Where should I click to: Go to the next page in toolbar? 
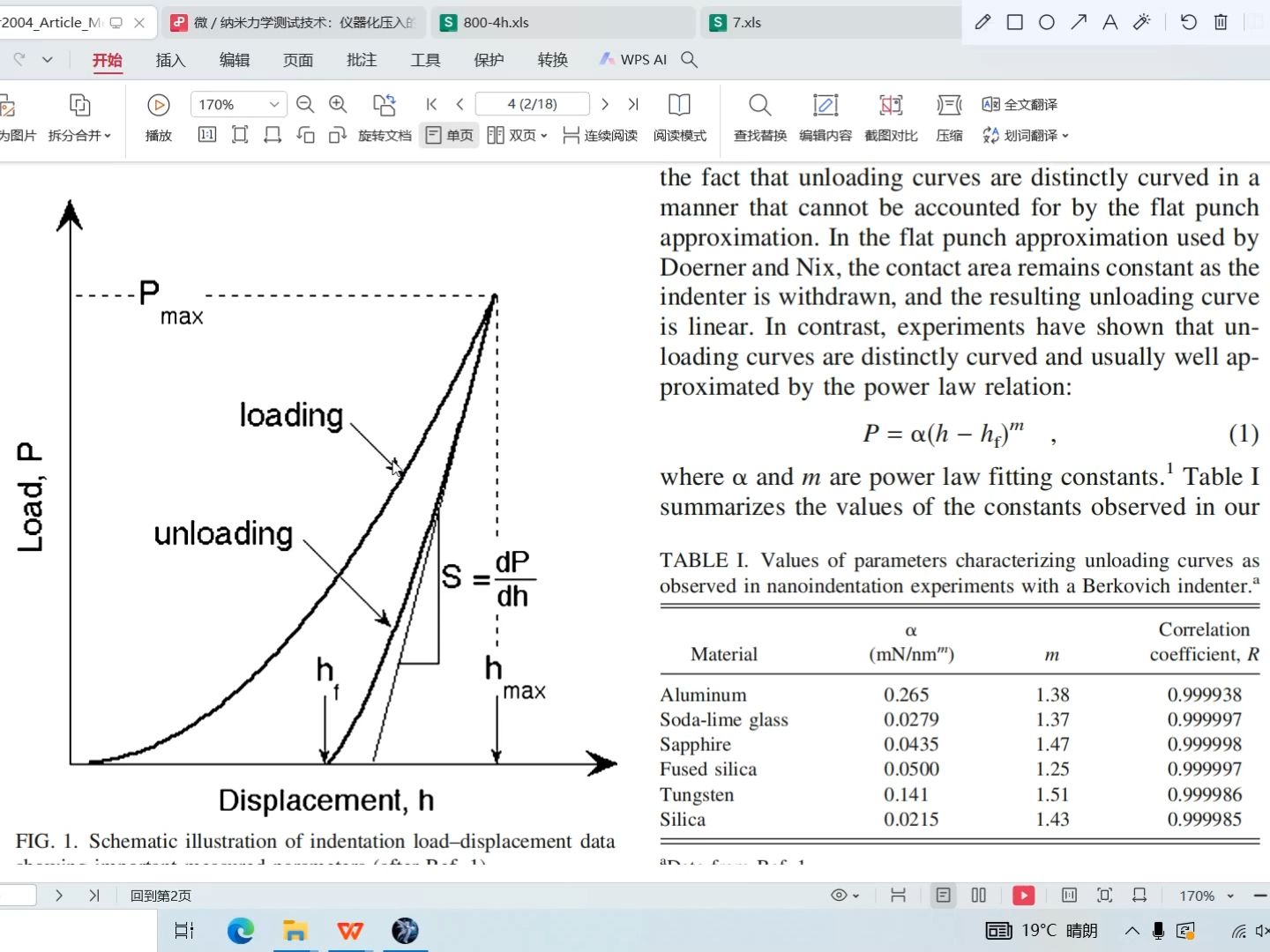(605, 104)
